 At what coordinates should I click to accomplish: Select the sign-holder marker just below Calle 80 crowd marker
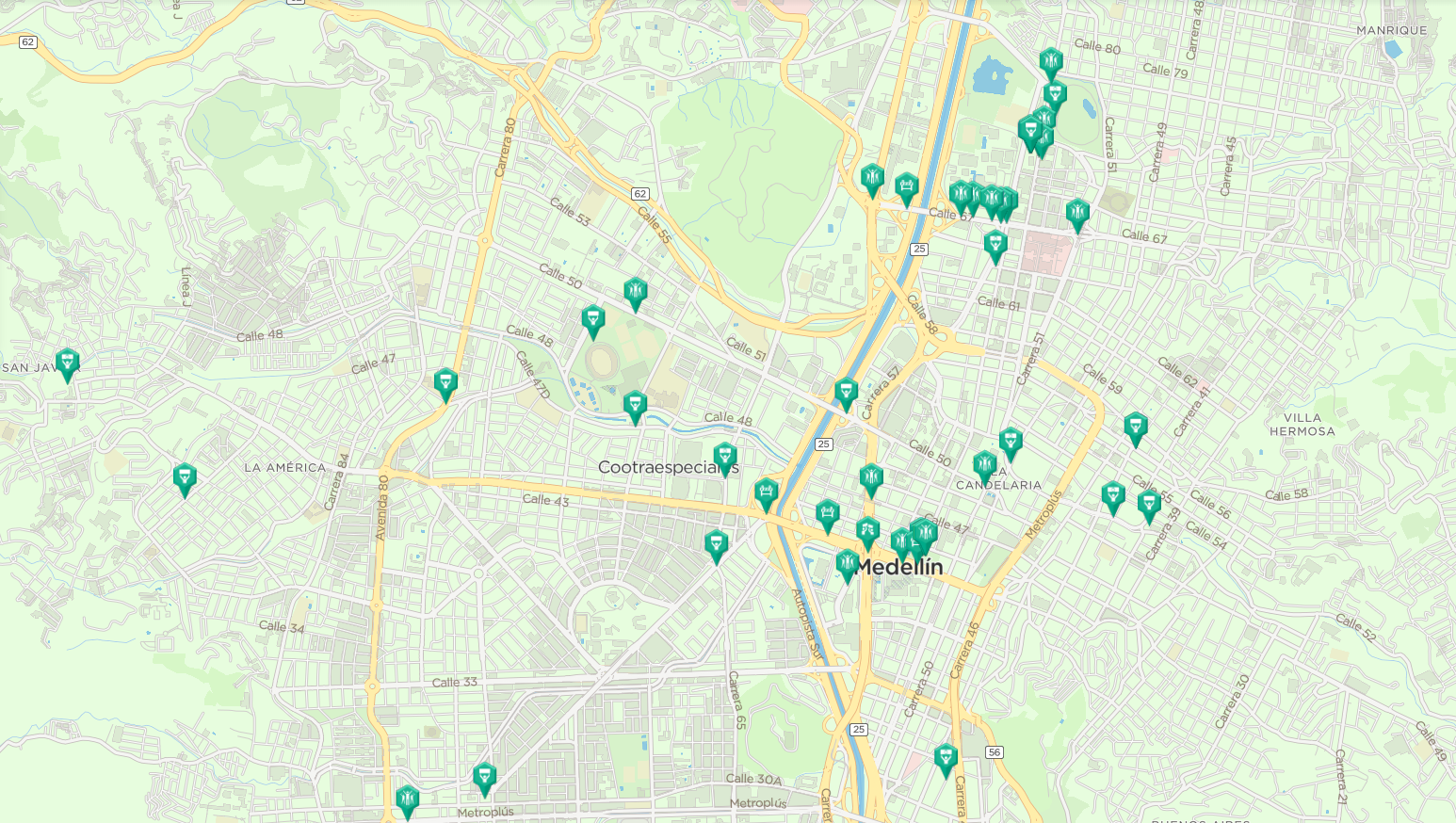pos(1055,95)
